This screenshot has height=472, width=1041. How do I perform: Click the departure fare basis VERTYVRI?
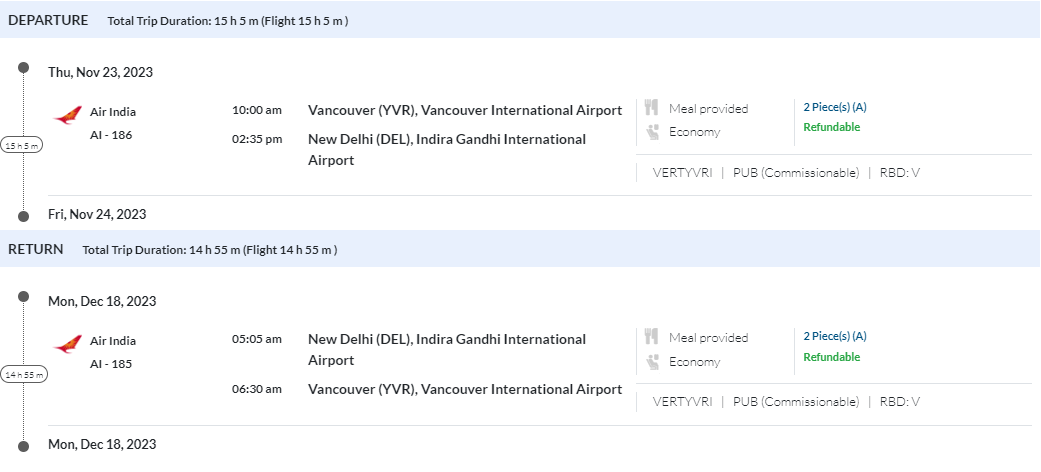point(682,172)
